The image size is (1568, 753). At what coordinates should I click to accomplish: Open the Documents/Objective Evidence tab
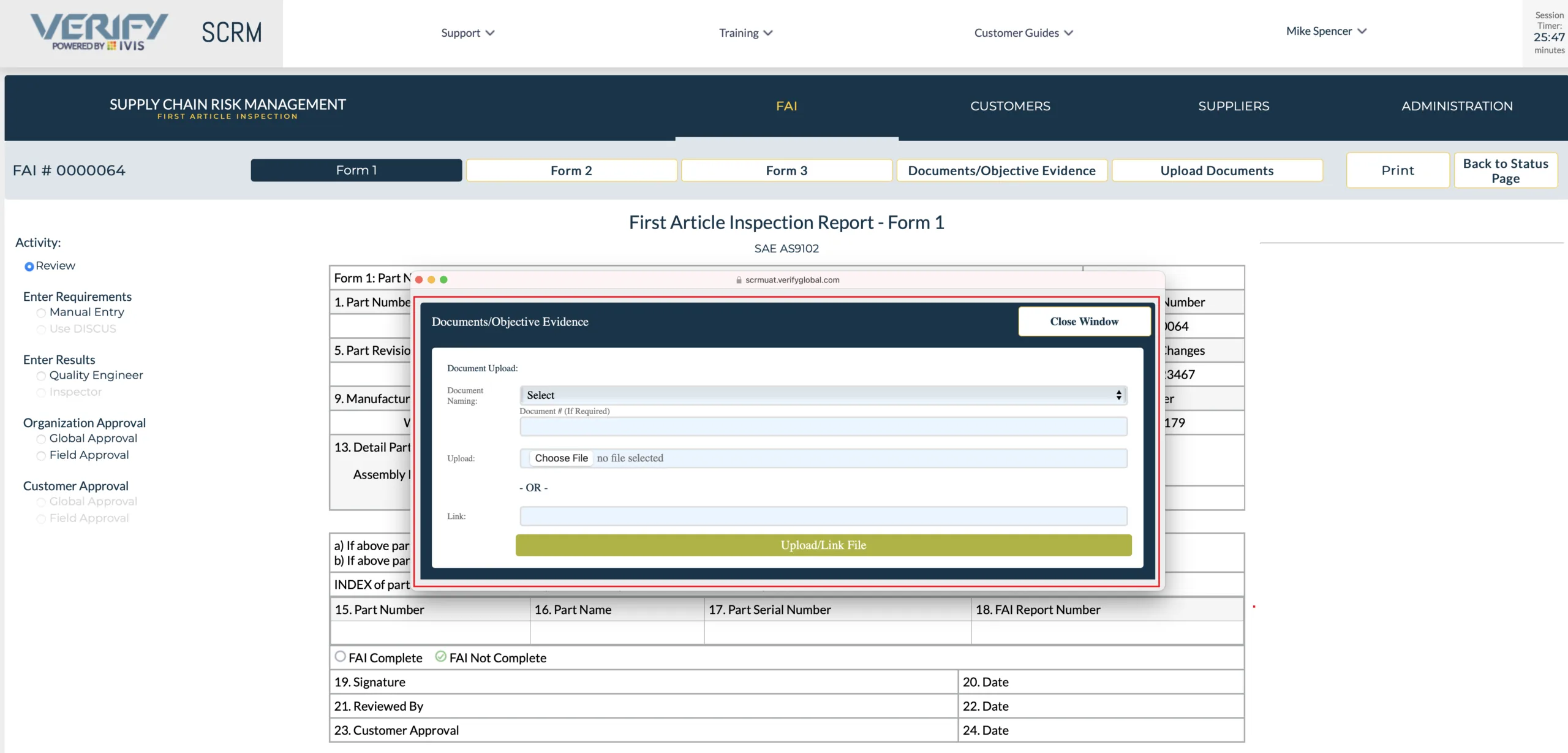pyautogui.click(x=1001, y=170)
